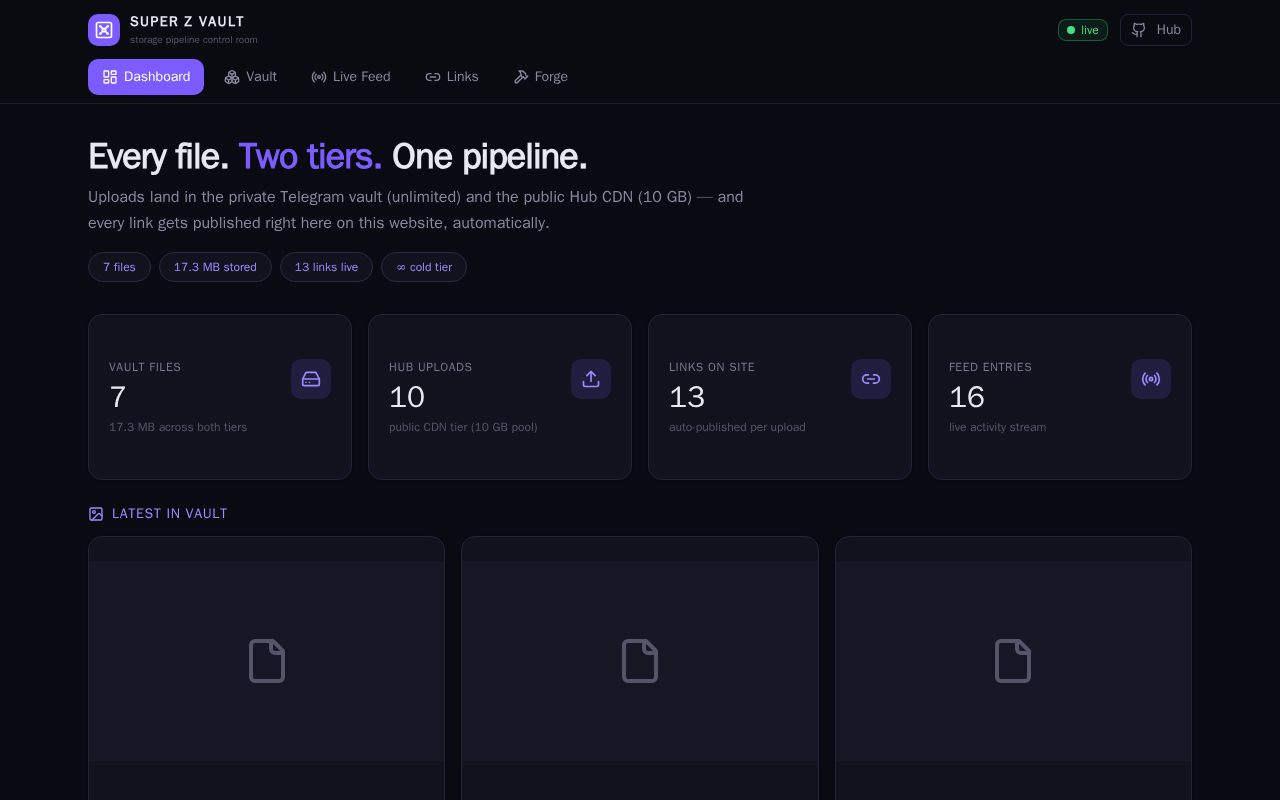Click '17.3 MB across both tiers' text
Viewport: 1280px width, 800px height.
pyautogui.click(x=178, y=427)
